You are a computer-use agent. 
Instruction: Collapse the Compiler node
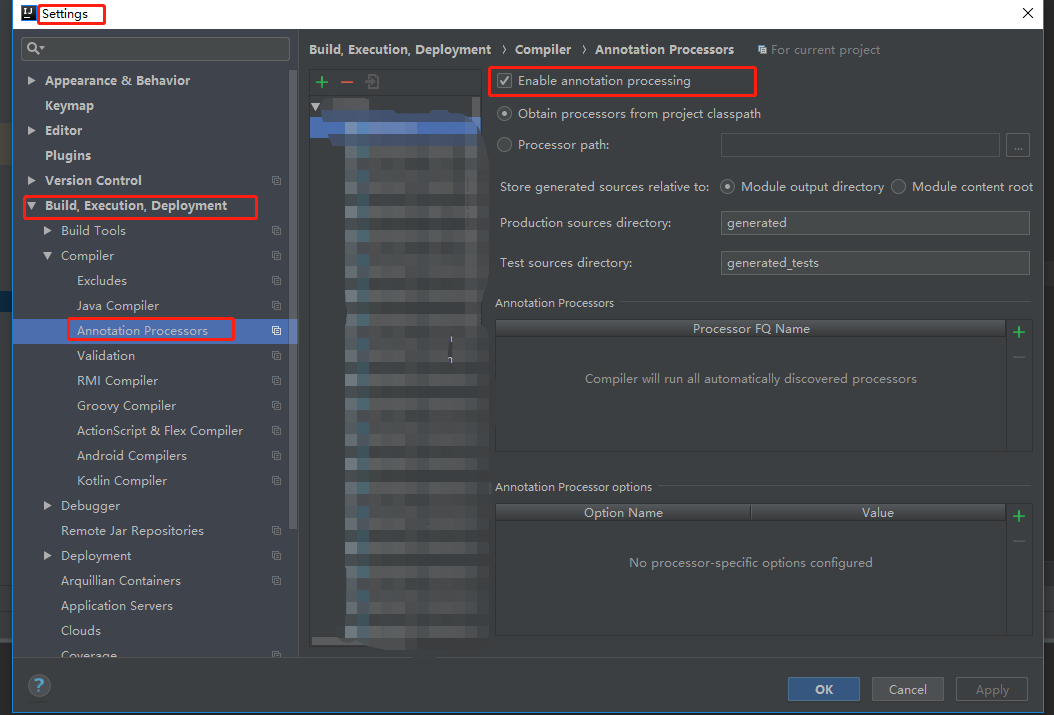pos(47,256)
